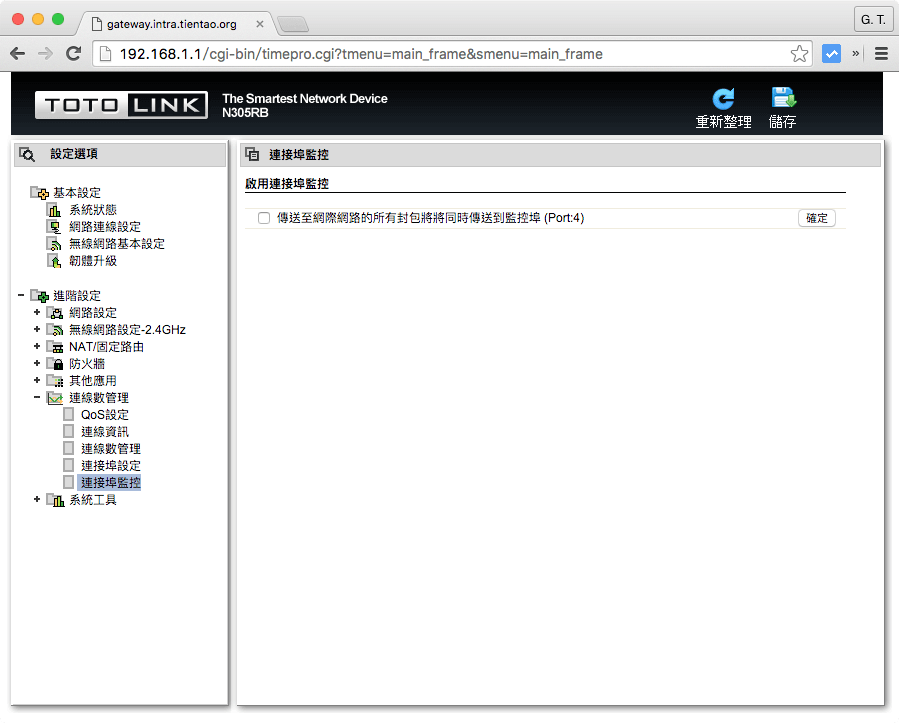Viewport: 899px width, 723px height.
Task: Click the blue checkmark extension icon
Action: click(x=831, y=54)
